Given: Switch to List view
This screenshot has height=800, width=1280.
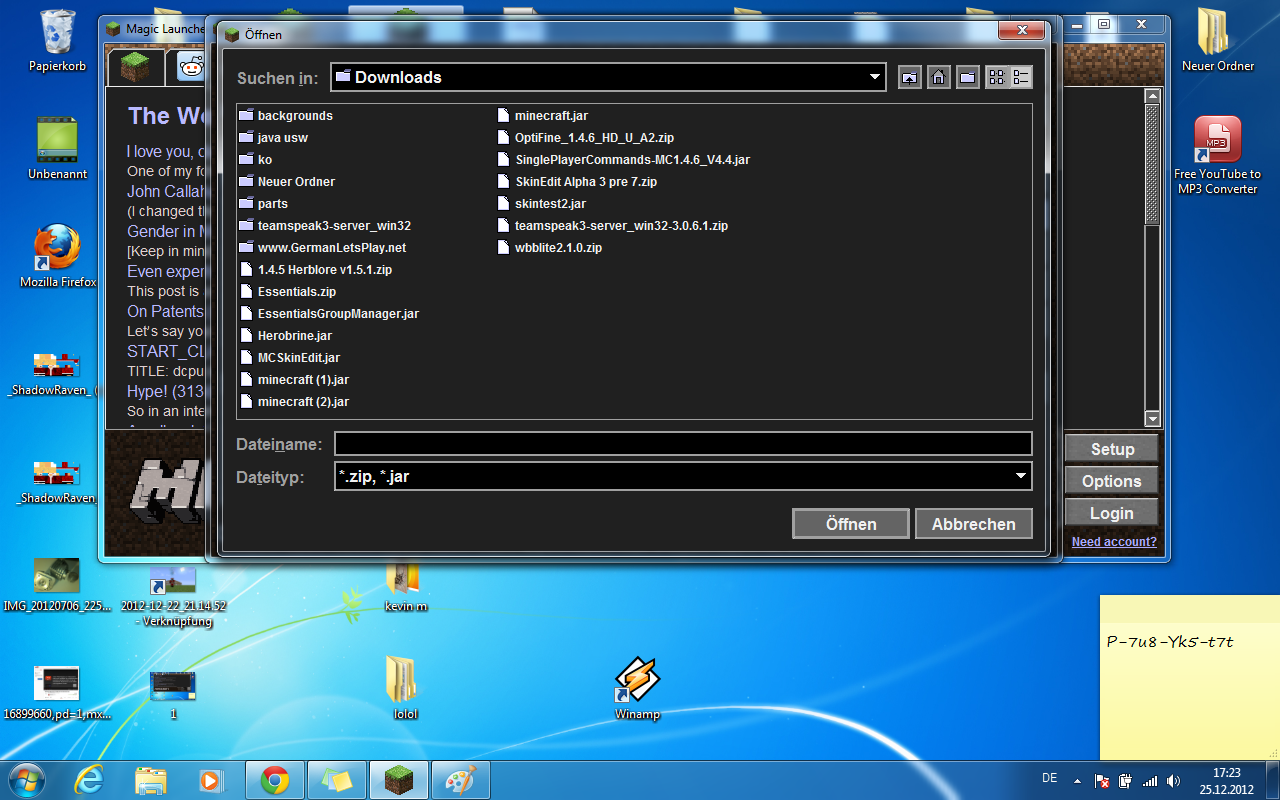Looking at the screenshot, I should click(x=997, y=77).
